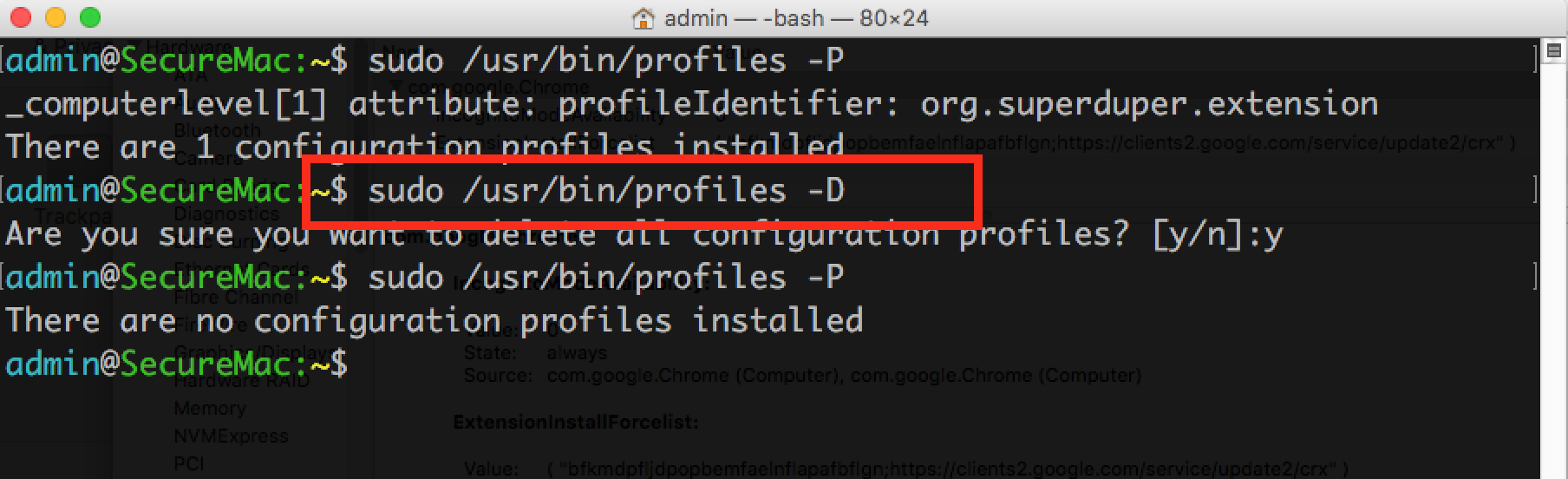Click 'org.superduper.extension' identifier text
Image resolution: width=1568 pixels, height=479 pixels.
point(1148,104)
